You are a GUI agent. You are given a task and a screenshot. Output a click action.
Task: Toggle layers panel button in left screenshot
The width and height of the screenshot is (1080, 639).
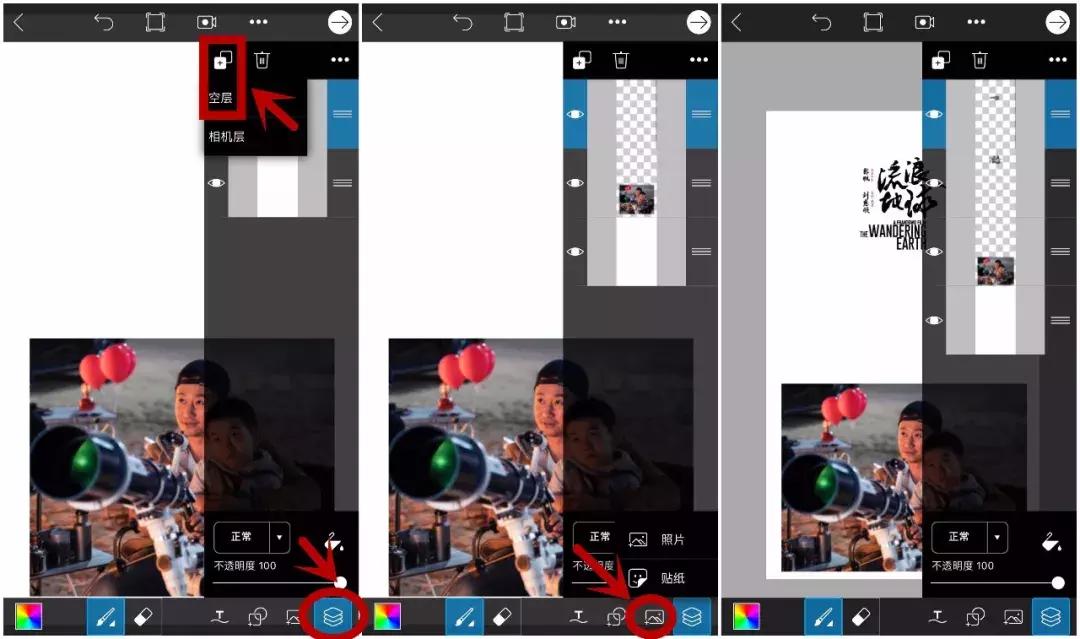[333, 616]
